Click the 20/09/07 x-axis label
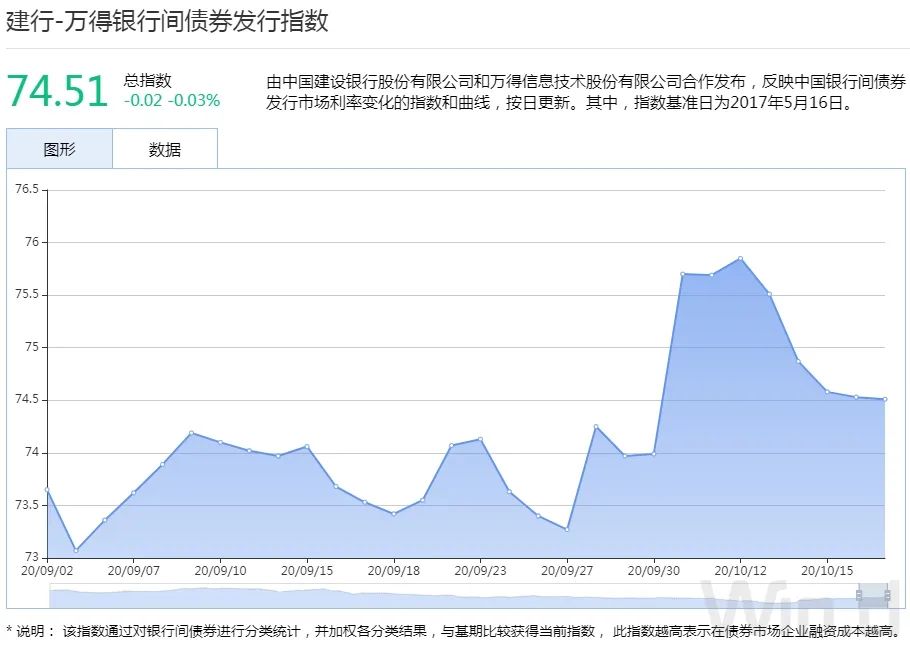The image size is (910, 646). [x=133, y=571]
